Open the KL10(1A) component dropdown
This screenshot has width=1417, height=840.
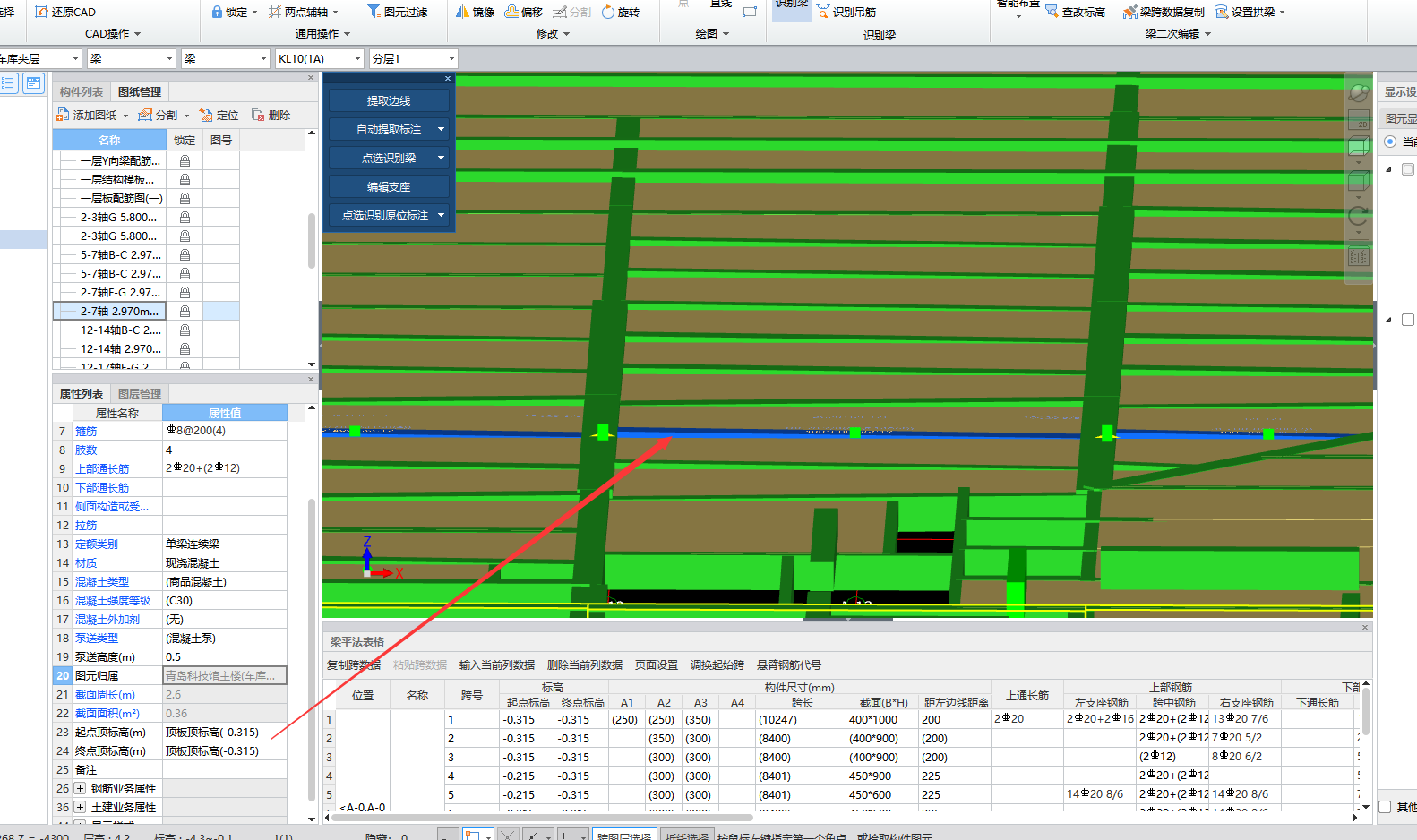coord(357,58)
